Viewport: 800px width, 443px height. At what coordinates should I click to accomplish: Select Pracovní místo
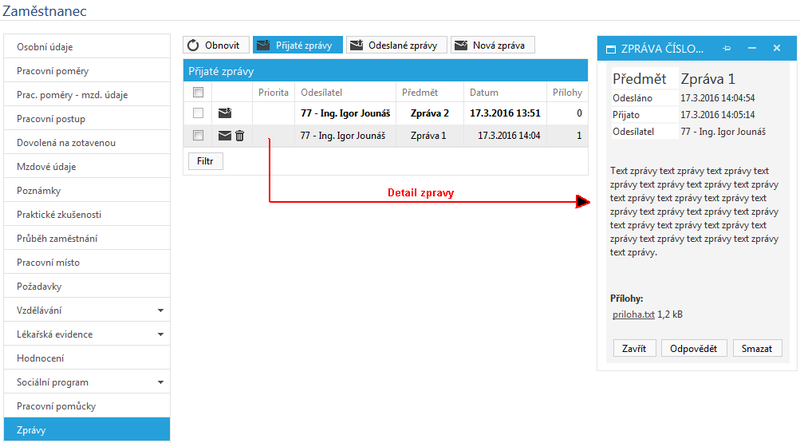tap(87, 263)
